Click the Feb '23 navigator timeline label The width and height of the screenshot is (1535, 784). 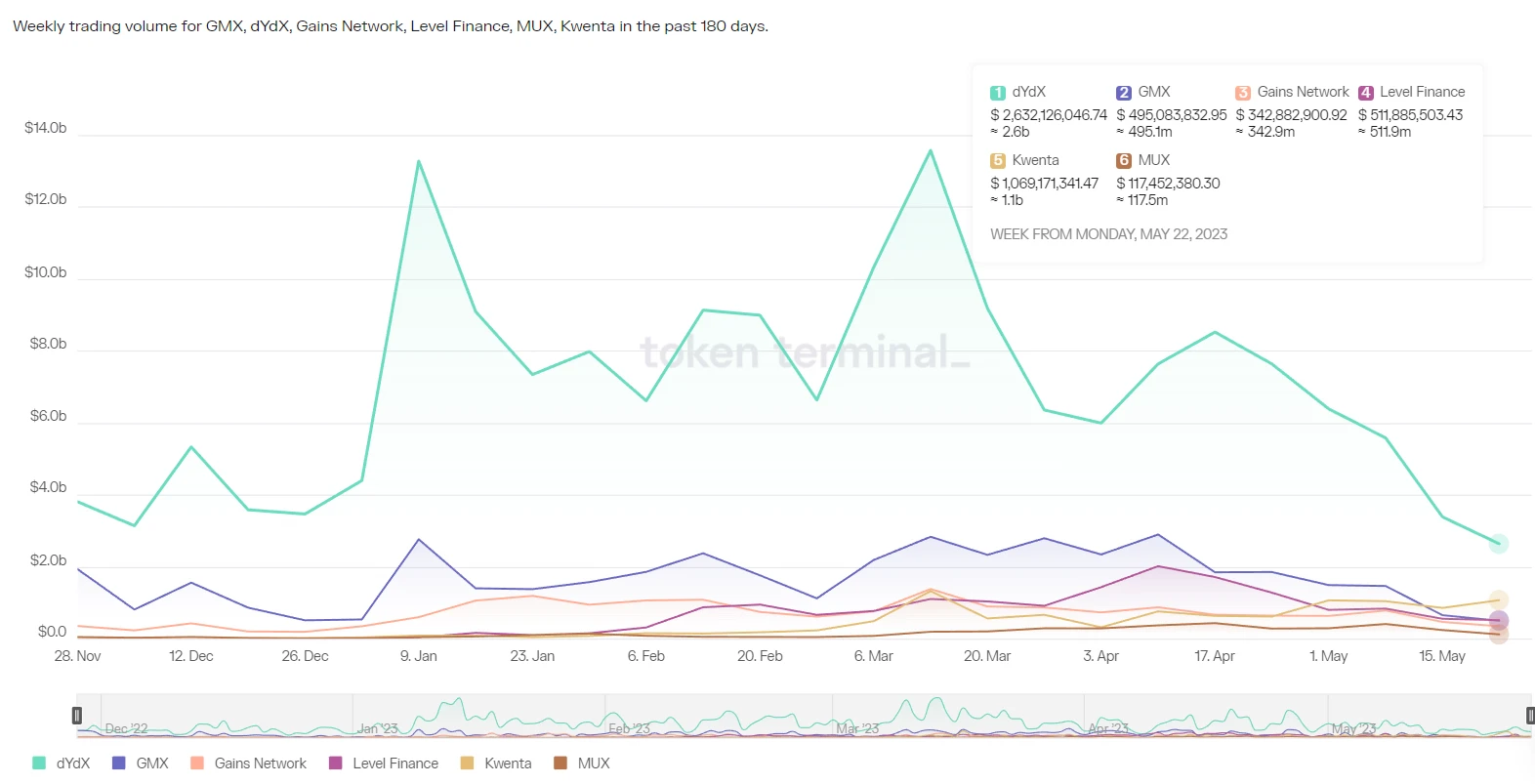point(629,728)
